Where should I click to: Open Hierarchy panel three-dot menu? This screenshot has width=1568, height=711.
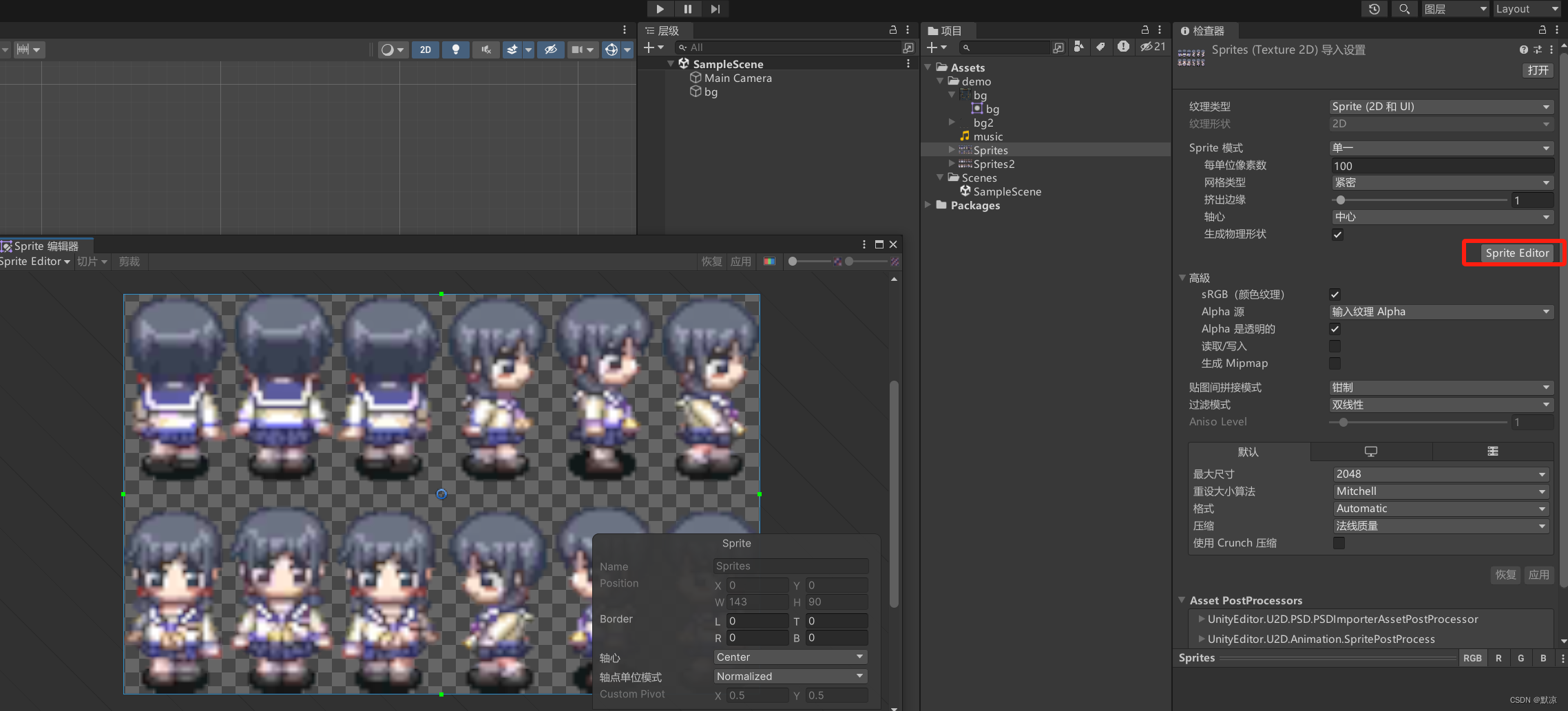pyautogui.click(x=908, y=30)
